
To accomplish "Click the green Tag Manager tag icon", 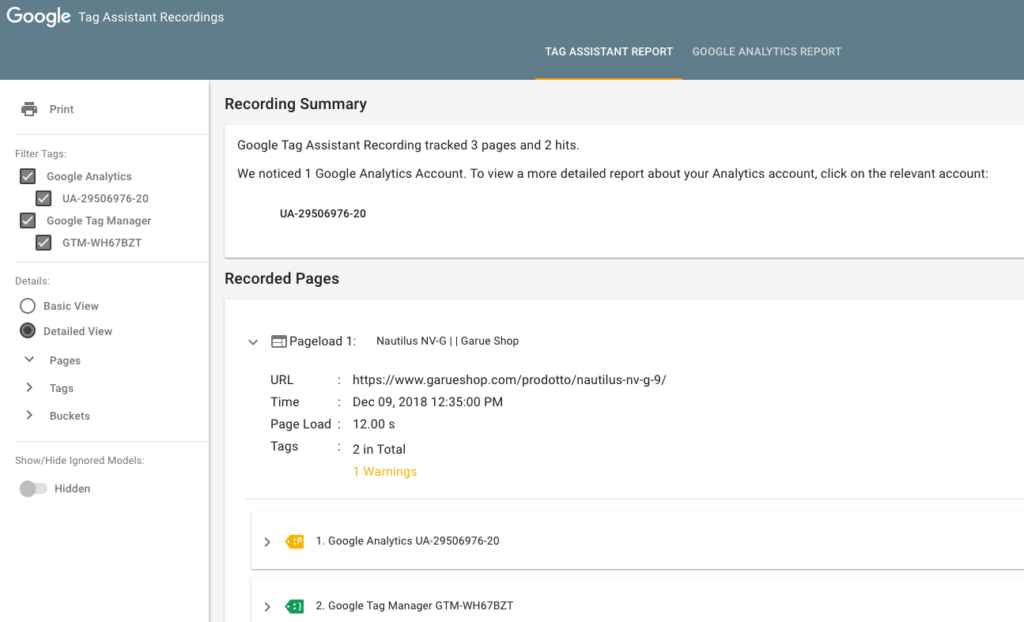I will pos(295,606).
